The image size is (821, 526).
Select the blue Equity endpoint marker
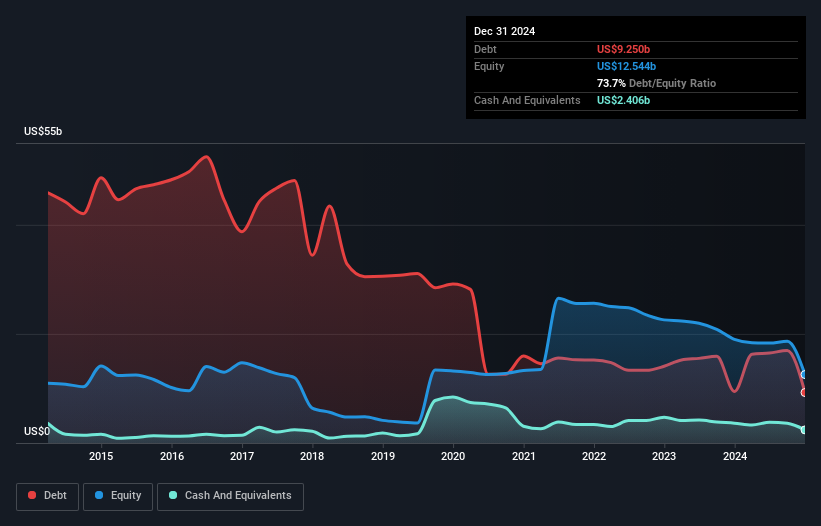pos(805,375)
